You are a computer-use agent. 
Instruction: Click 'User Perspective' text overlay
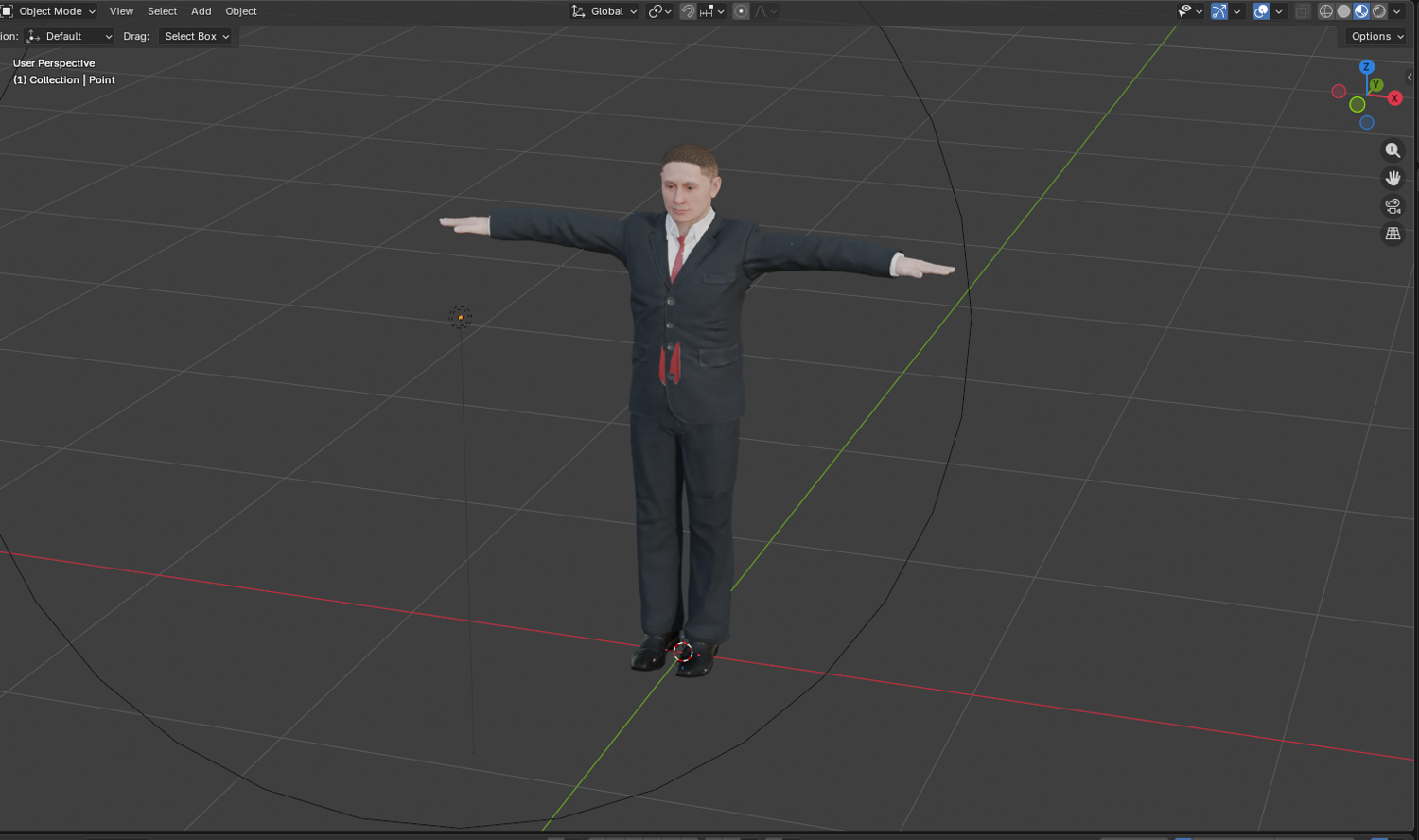click(54, 63)
